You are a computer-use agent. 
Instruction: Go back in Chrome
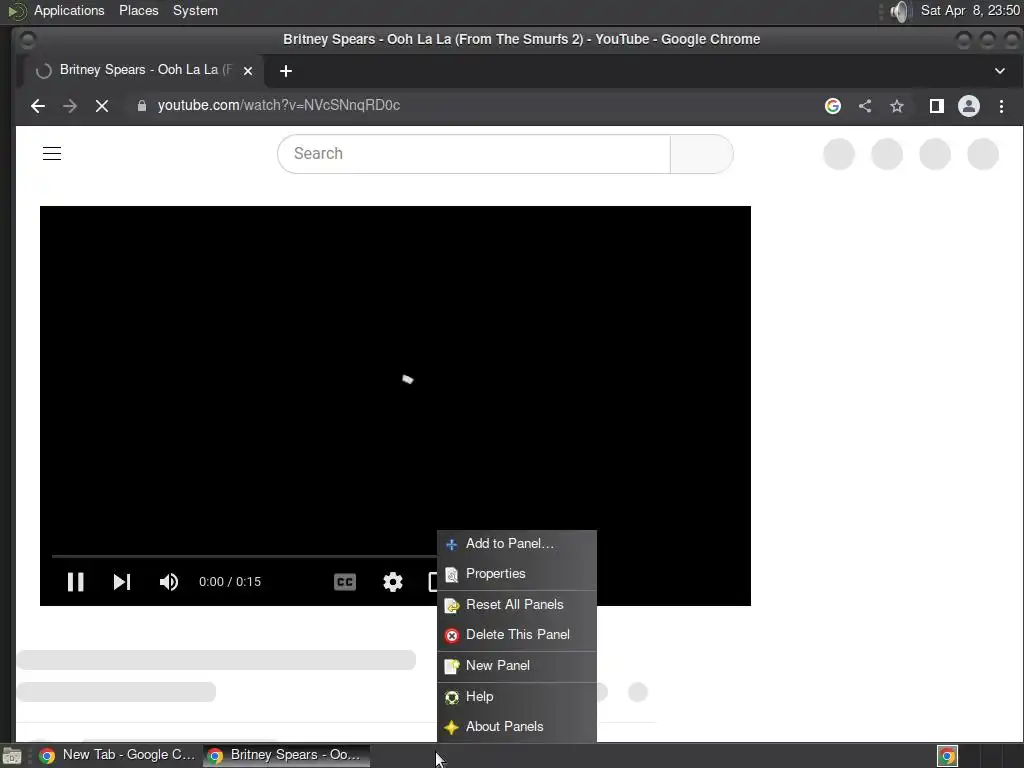coord(38,106)
